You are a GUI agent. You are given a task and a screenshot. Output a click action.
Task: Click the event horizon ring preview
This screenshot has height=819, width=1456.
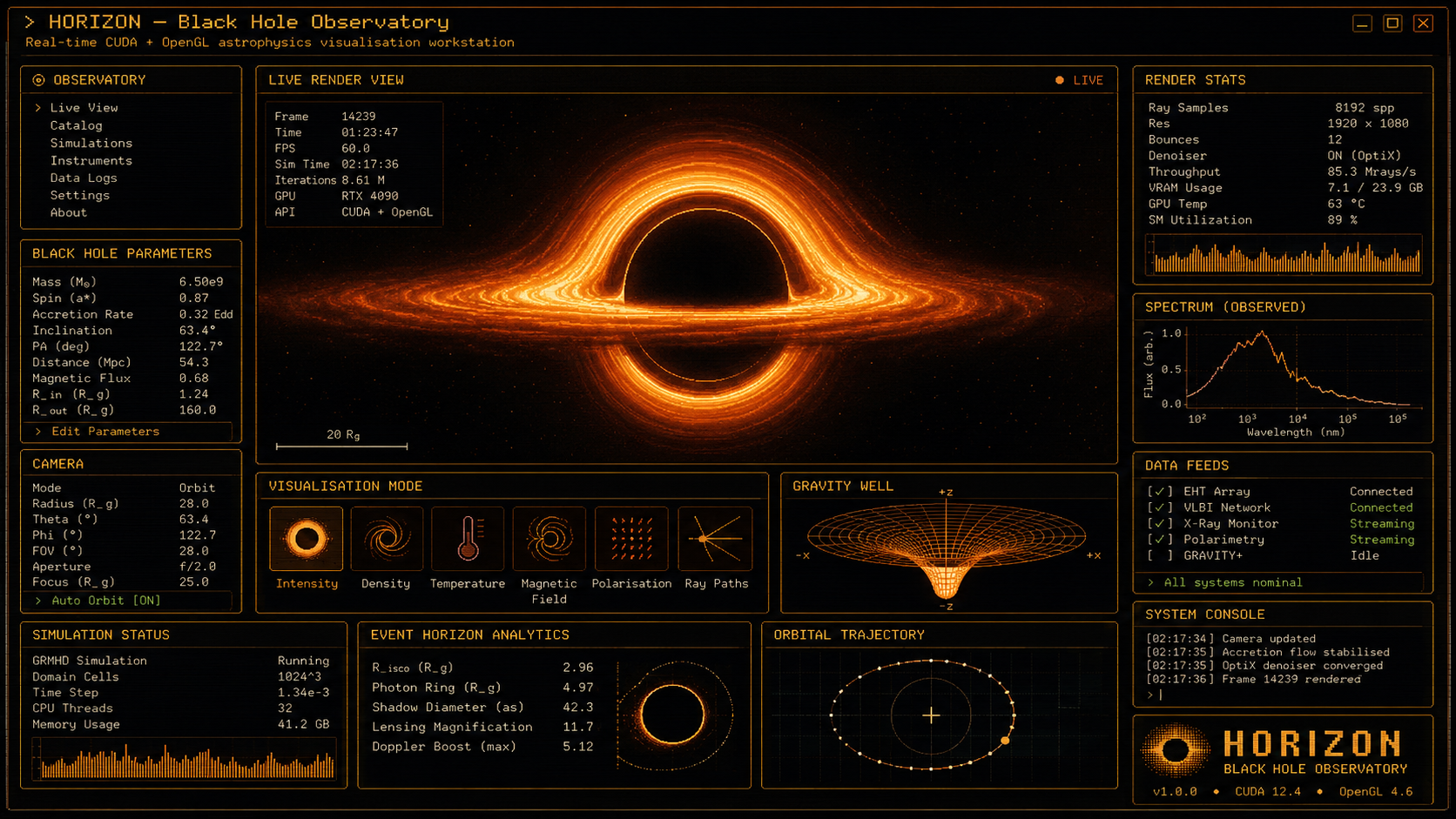(x=672, y=715)
